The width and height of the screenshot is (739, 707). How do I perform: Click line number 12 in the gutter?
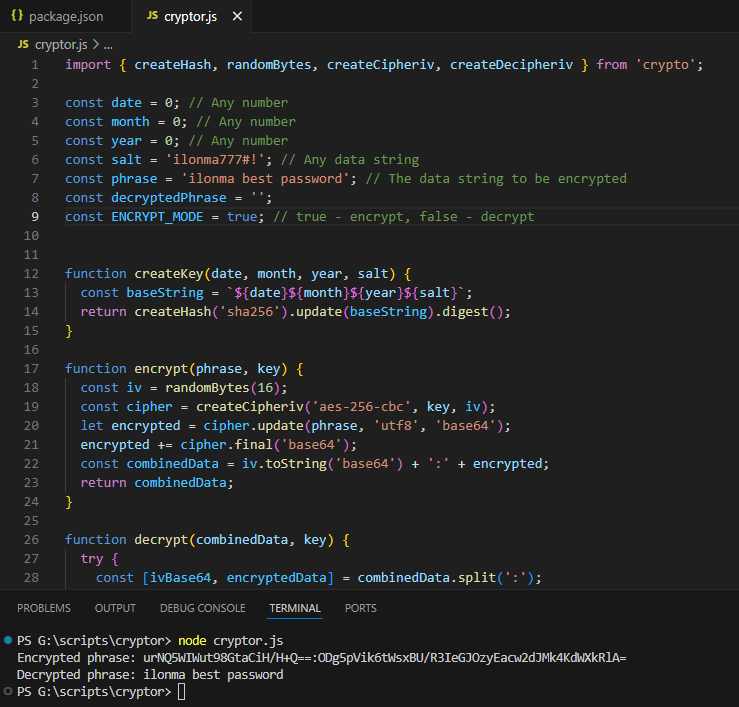[31, 274]
